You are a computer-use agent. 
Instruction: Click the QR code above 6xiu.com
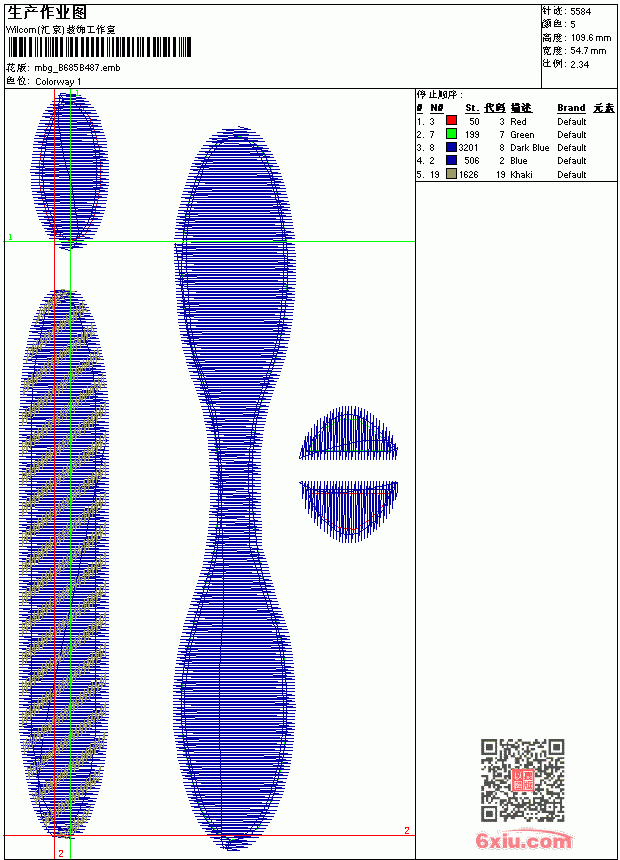click(523, 779)
